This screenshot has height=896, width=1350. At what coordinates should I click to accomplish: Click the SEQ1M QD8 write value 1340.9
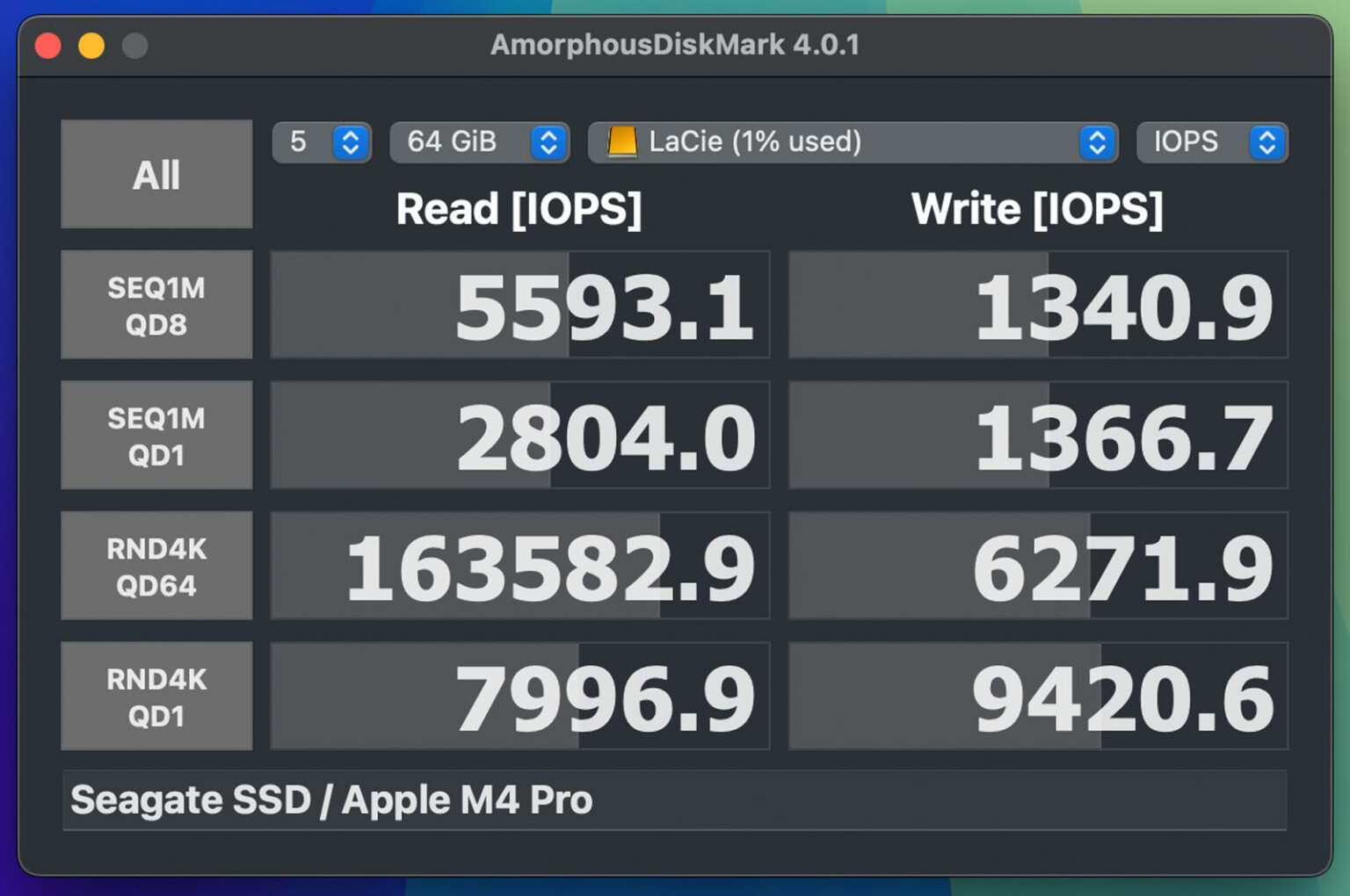(x=1039, y=305)
